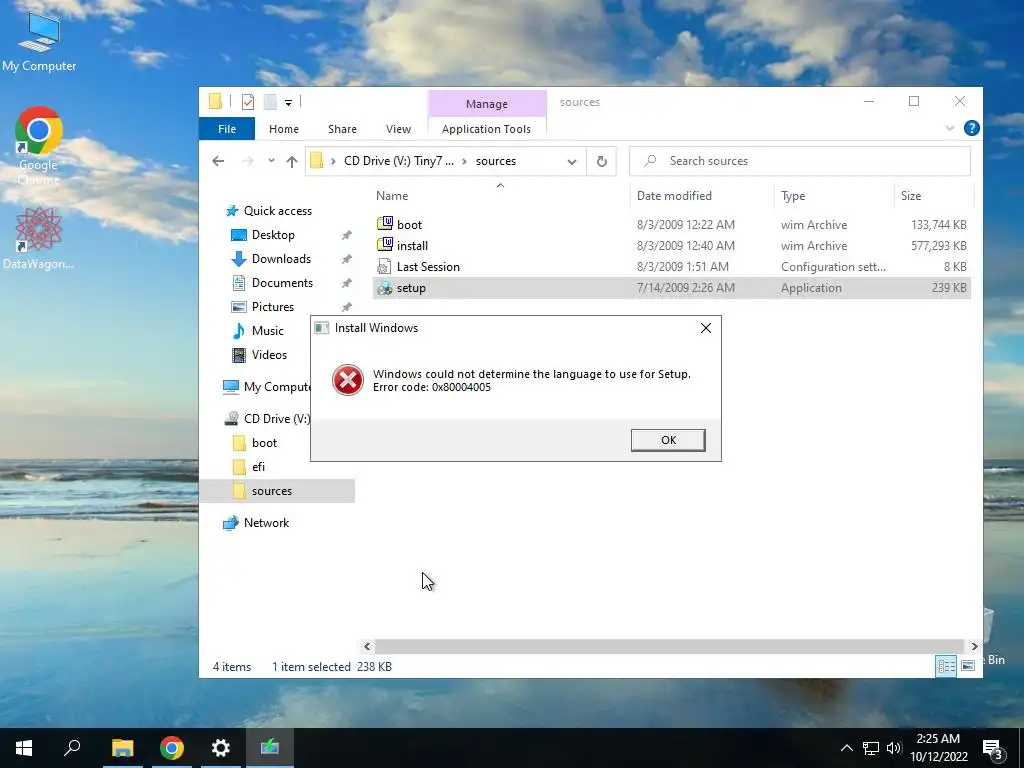Open the notification center icon

(993, 750)
